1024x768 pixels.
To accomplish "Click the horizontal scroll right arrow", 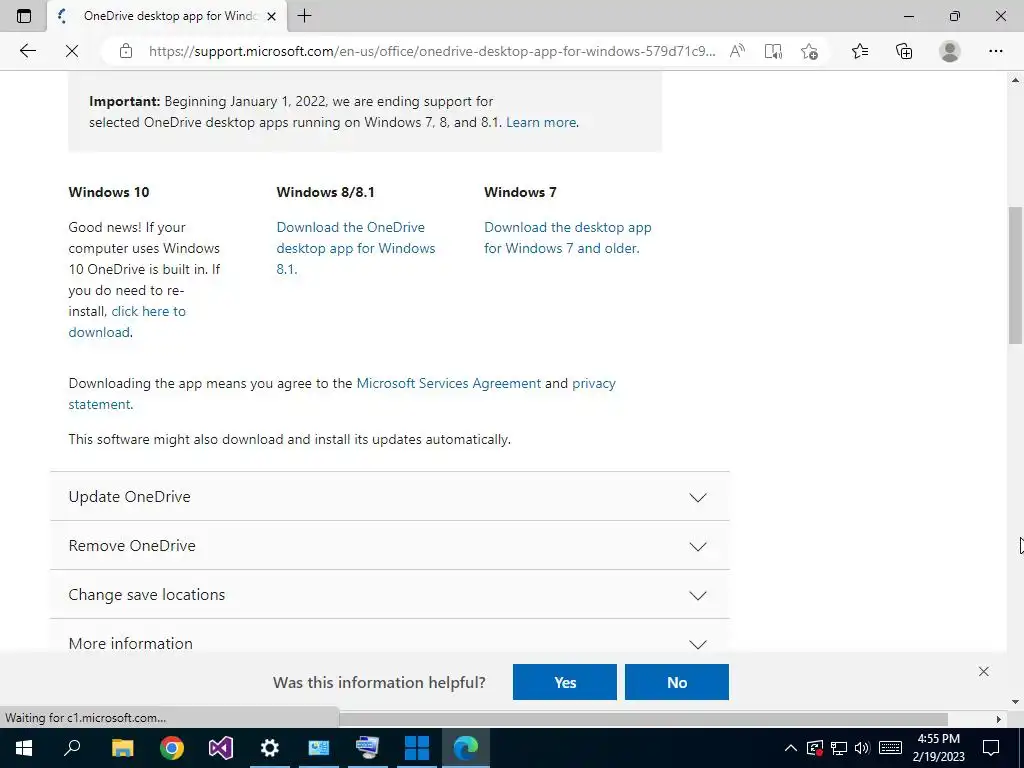I will (999, 719).
